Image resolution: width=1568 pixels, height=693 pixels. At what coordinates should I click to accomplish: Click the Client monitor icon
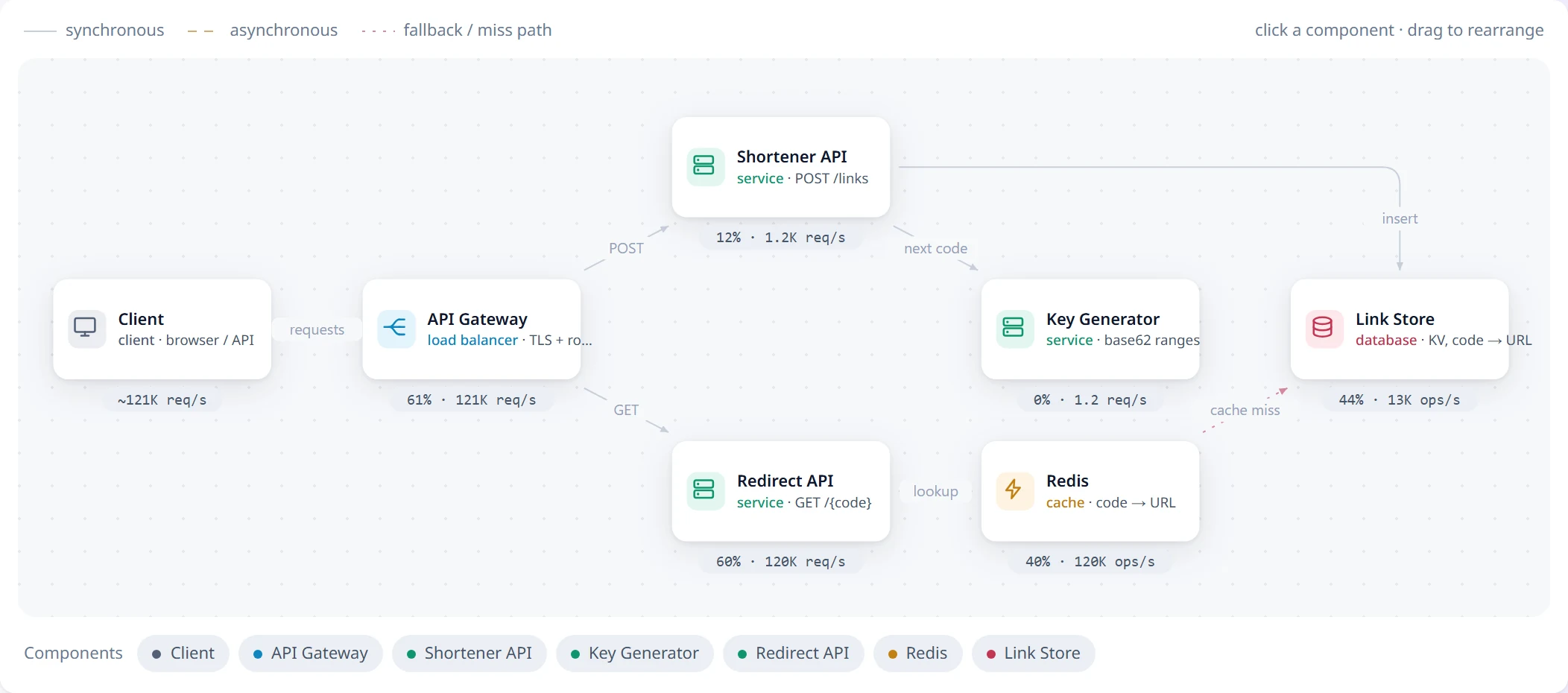86,329
